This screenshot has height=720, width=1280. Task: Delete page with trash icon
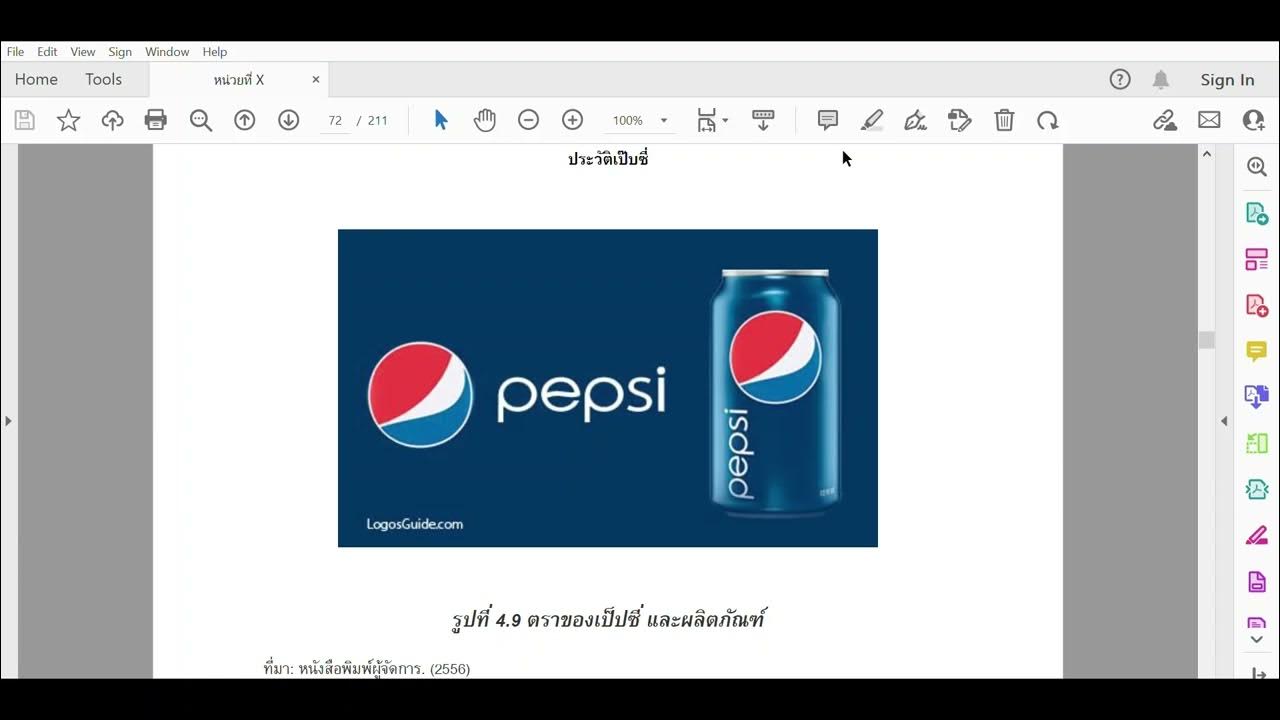(x=1004, y=121)
